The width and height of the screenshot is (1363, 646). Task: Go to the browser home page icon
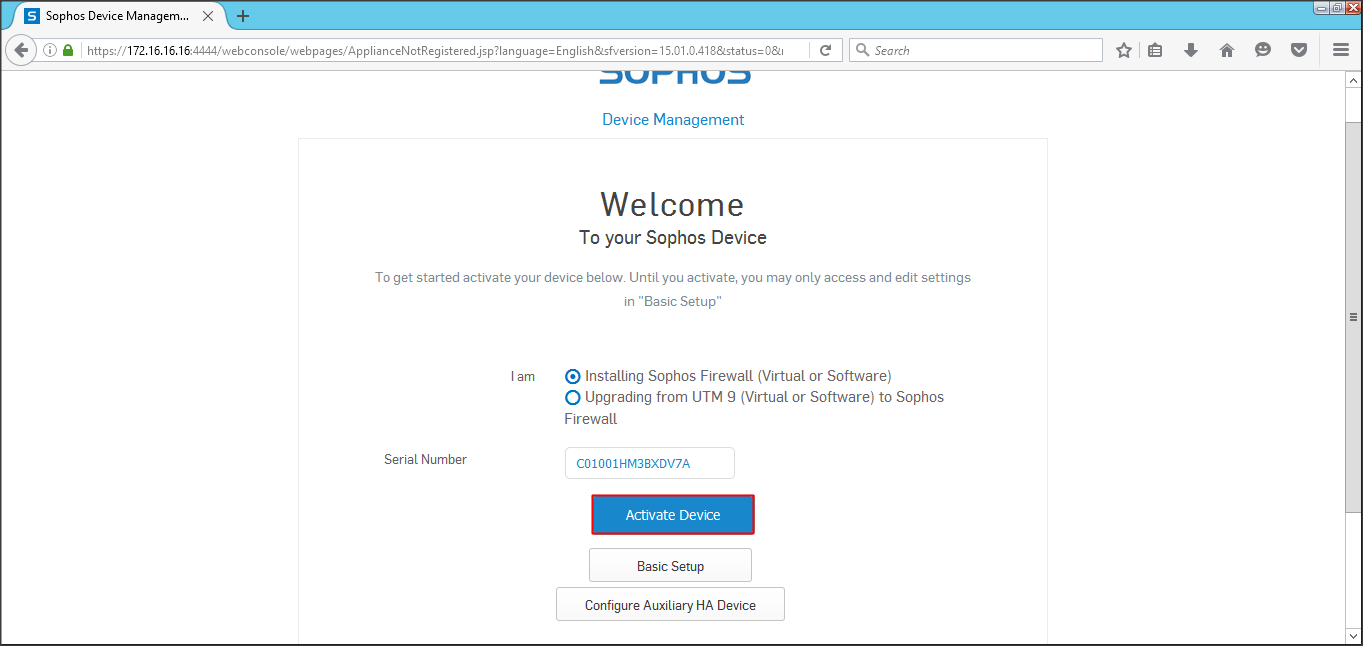(x=1226, y=50)
